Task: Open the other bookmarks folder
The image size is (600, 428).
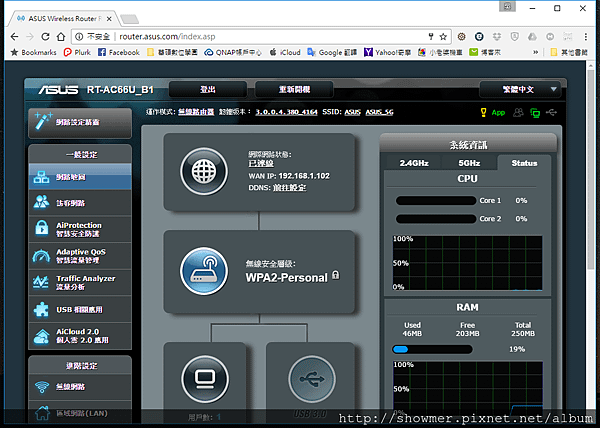Action: pos(569,52)
